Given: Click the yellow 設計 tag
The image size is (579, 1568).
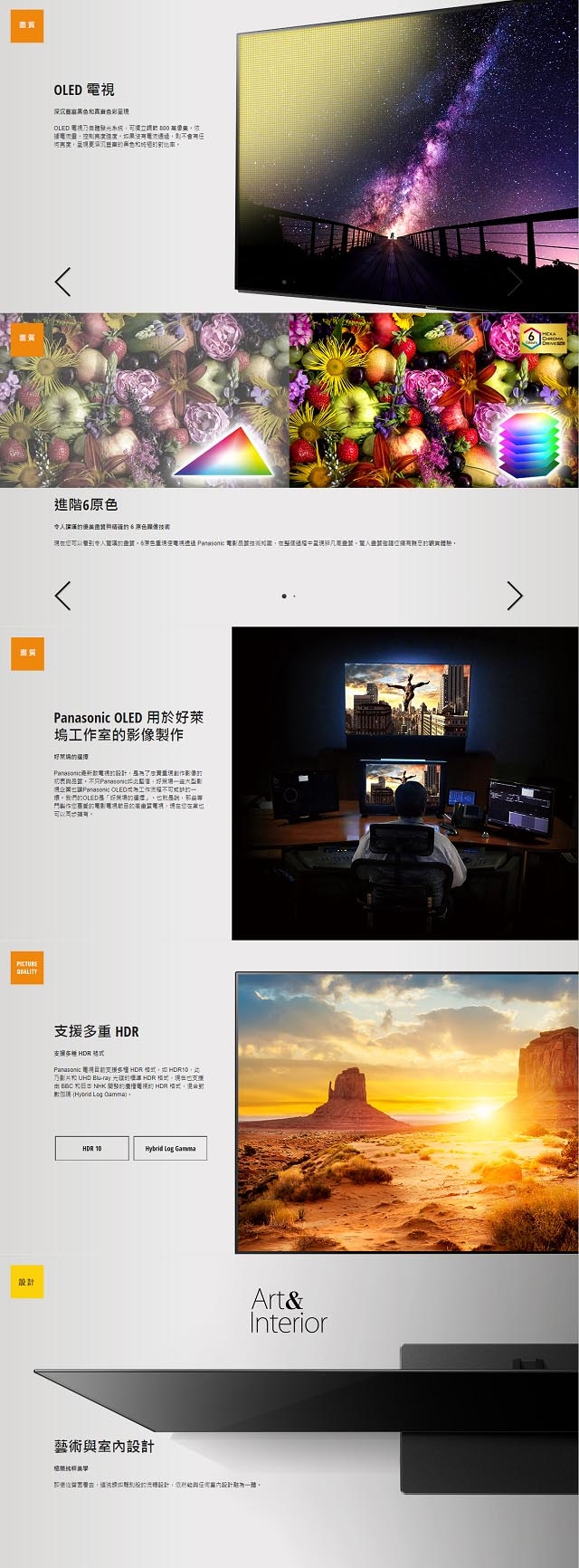Looking at the screenshot, I should pyautogui.click(x=27, y=1282).
